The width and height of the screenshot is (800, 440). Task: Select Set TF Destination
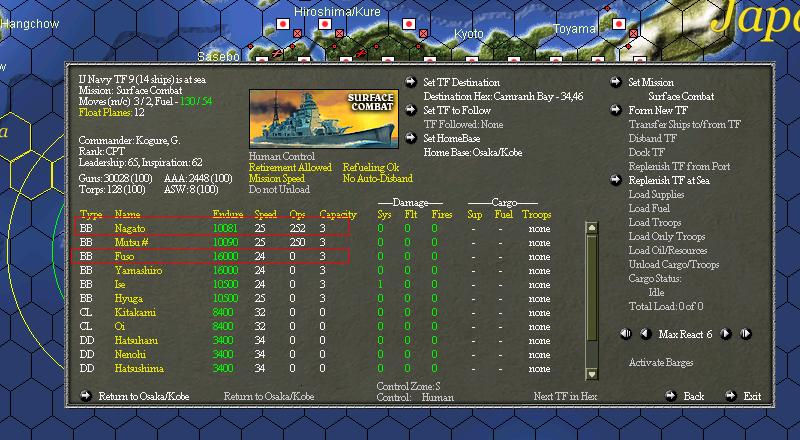click(462, 82)
